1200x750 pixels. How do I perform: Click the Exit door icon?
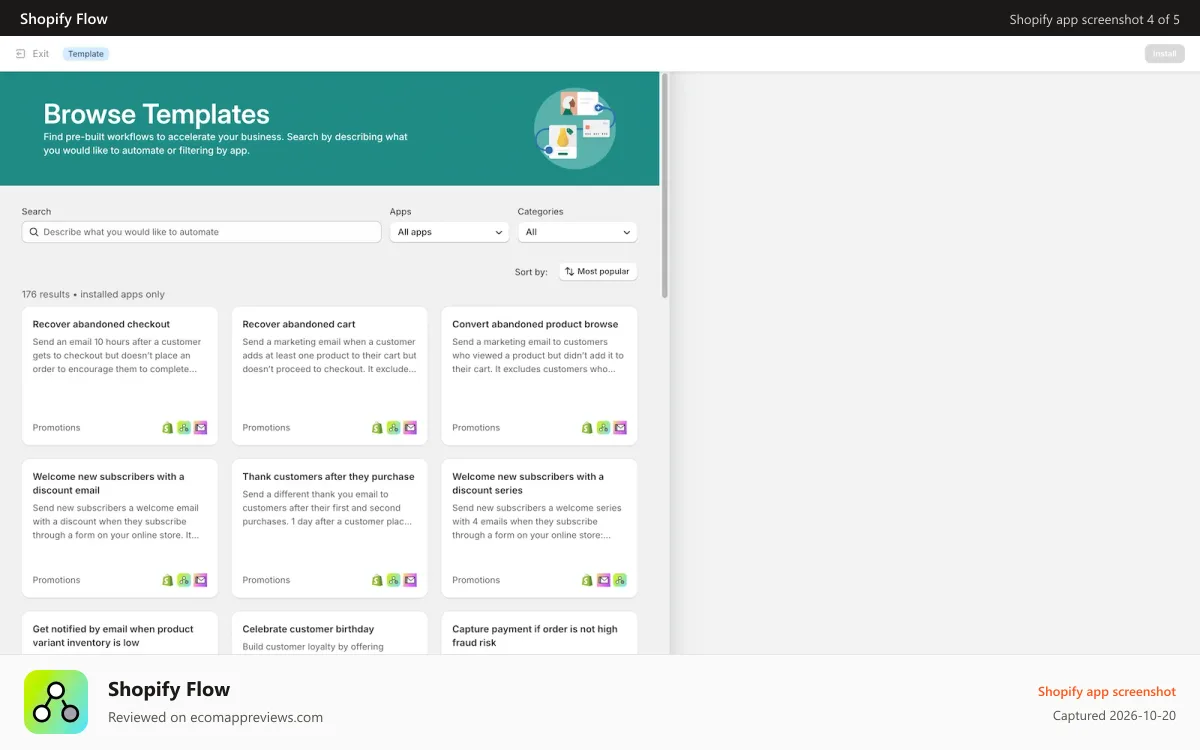21,54
